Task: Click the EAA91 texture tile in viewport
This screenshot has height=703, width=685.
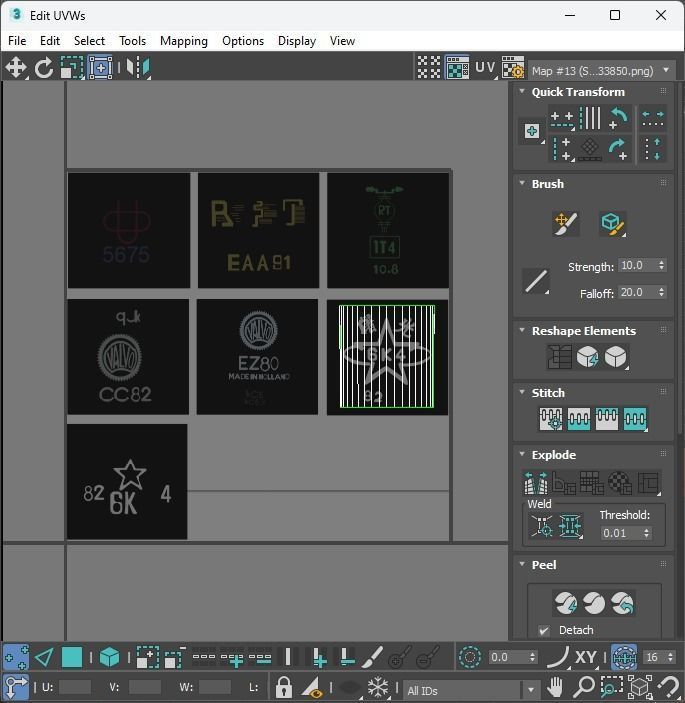Action: (x=258, y=230)
